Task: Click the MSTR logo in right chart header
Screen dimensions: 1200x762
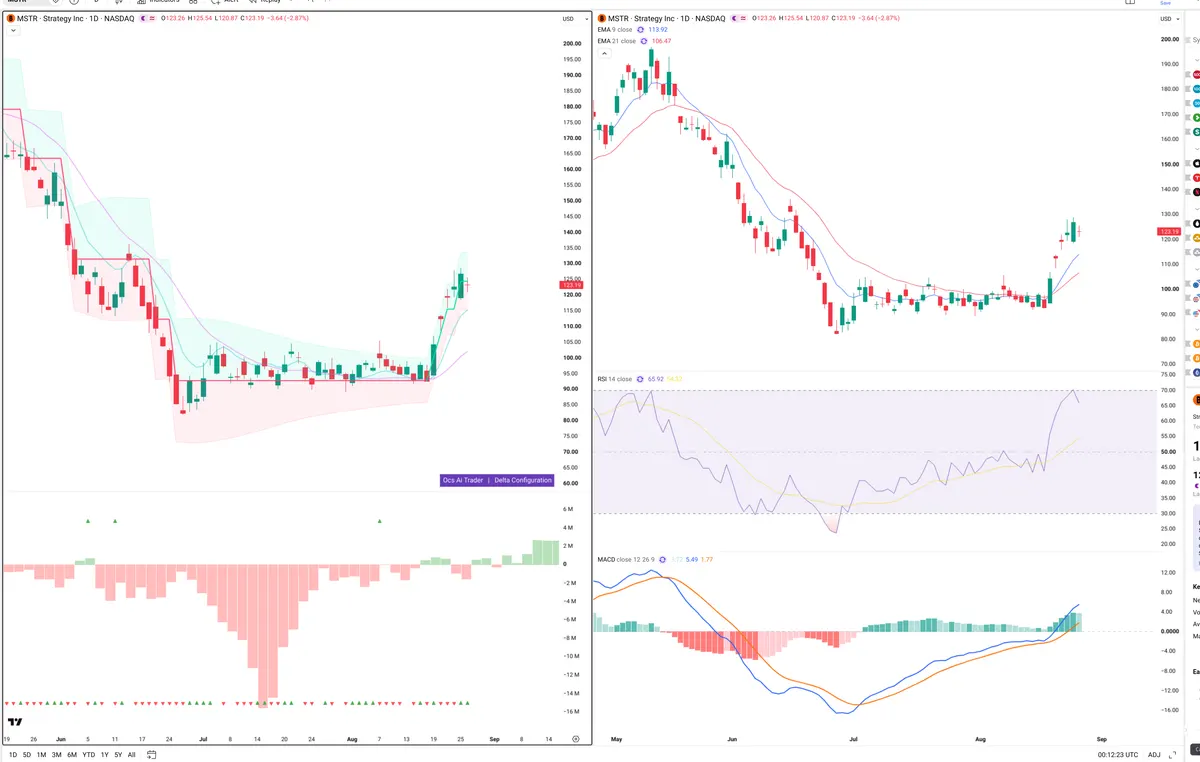Action: [601, 18]
